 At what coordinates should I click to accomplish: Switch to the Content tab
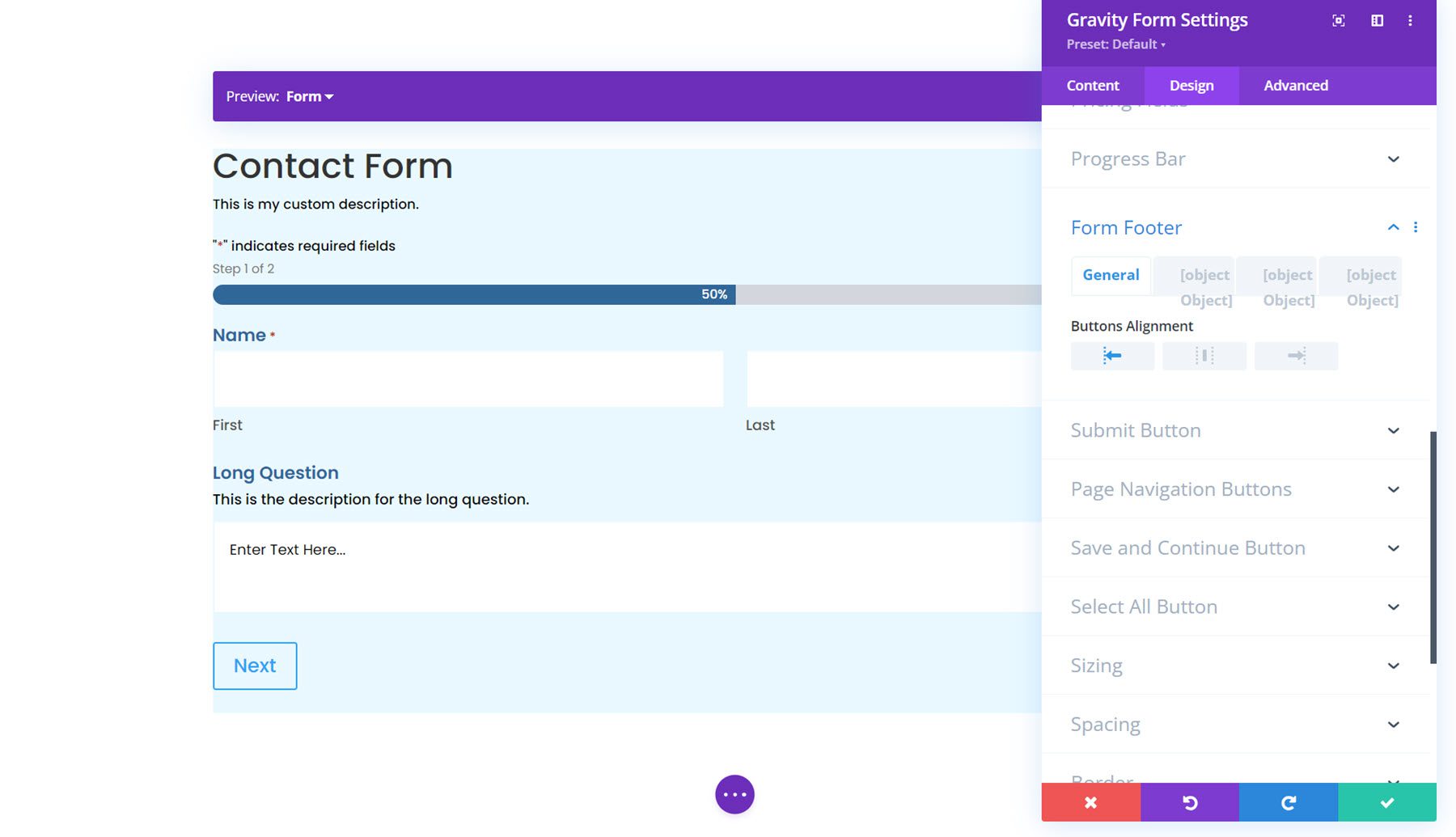point(1093,86)
